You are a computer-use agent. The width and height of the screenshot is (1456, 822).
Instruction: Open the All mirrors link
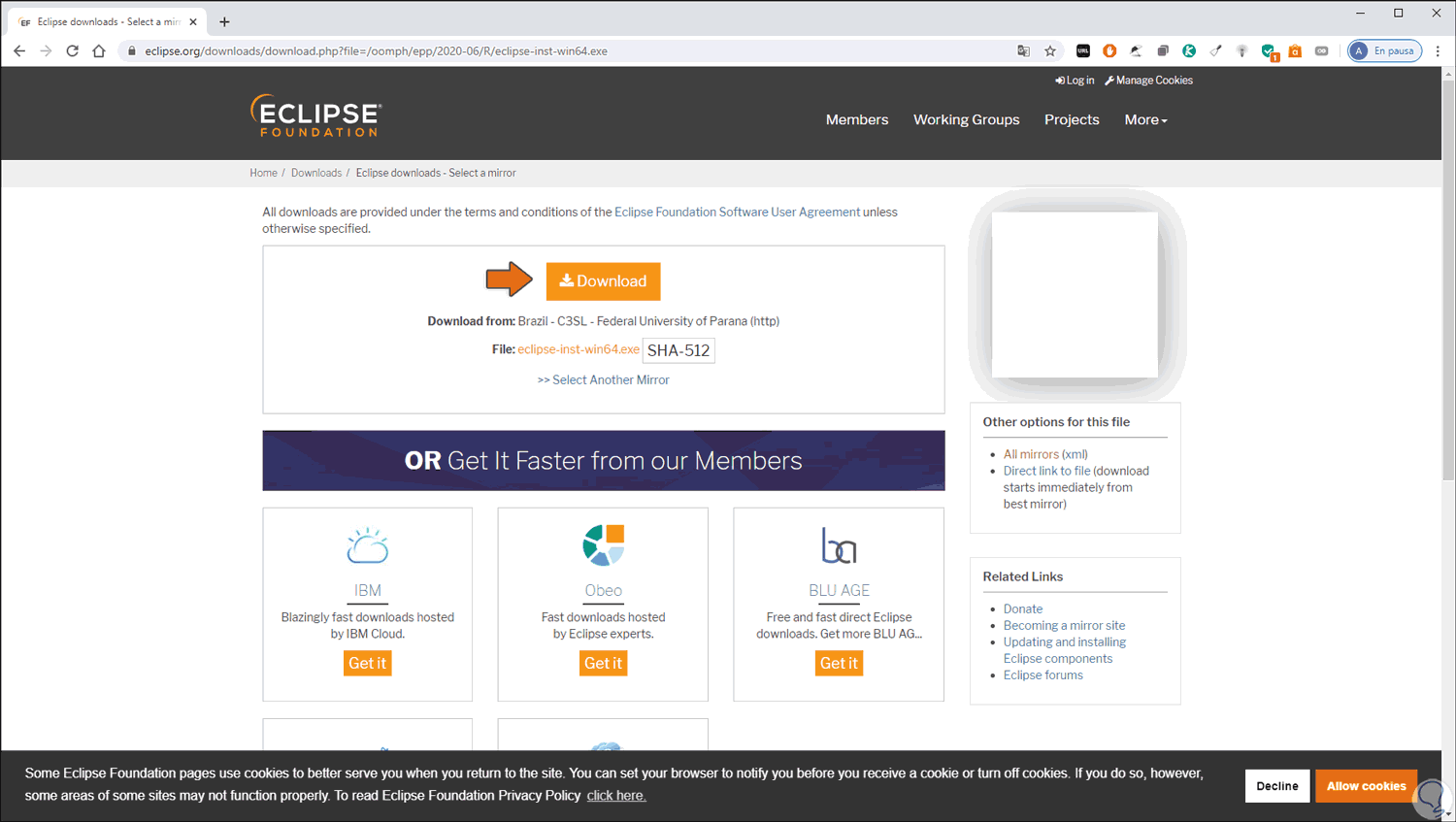(x=1031, y=454)
